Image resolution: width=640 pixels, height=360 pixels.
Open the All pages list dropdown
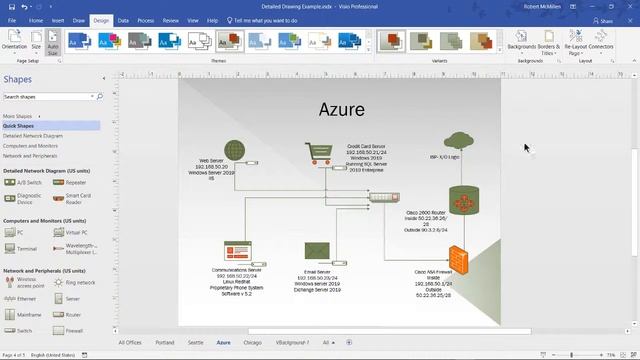(329, 342)
